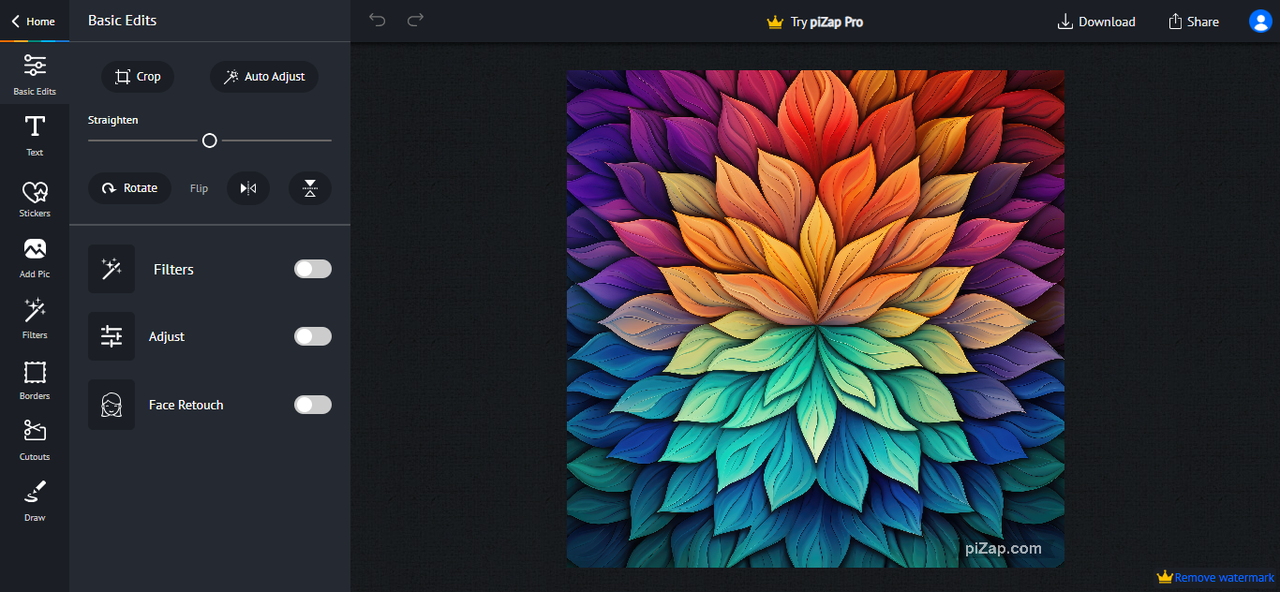Download the edited image
The image size is (1280, 592).
point(1096,21)
